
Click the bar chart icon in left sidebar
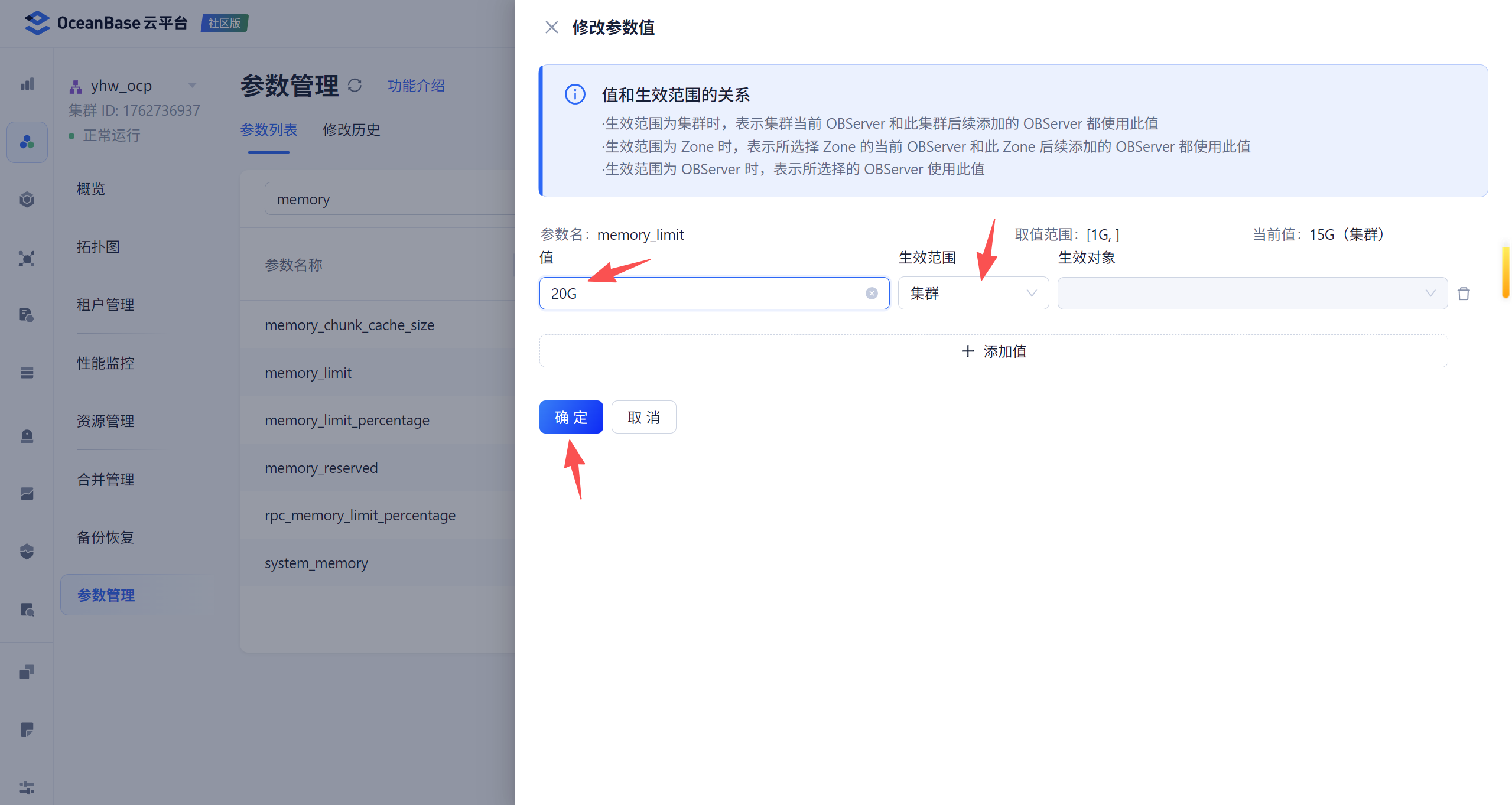click(x=27, y=84)
